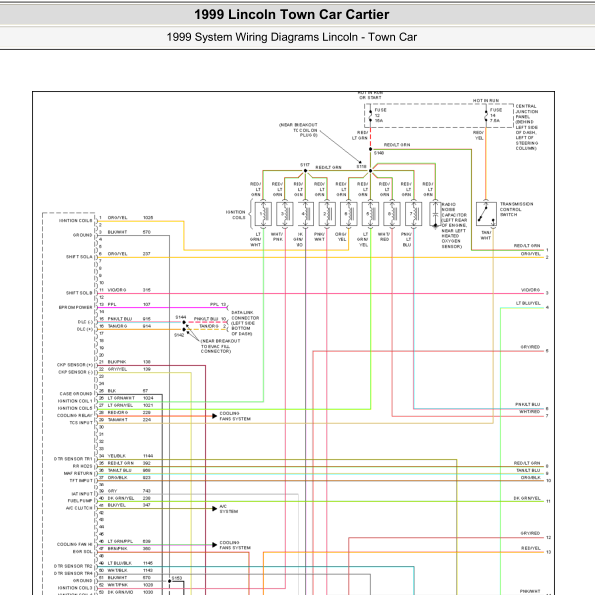Click the 'TCS INPUT' pin label
The image size is (595, 595).
(81, 423)
